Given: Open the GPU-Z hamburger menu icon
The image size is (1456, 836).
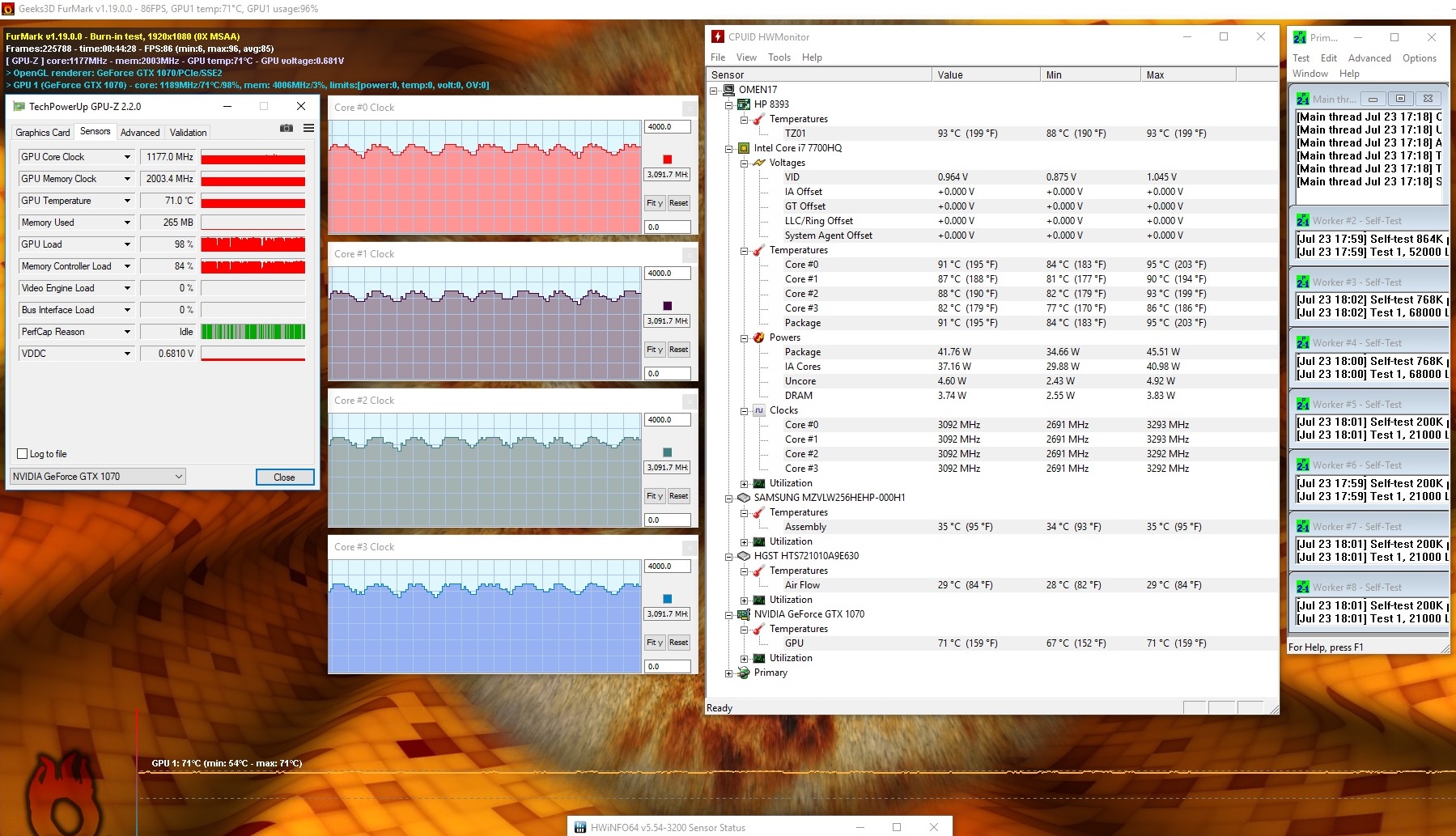Looking at the screenshot, I should point(308,128).
